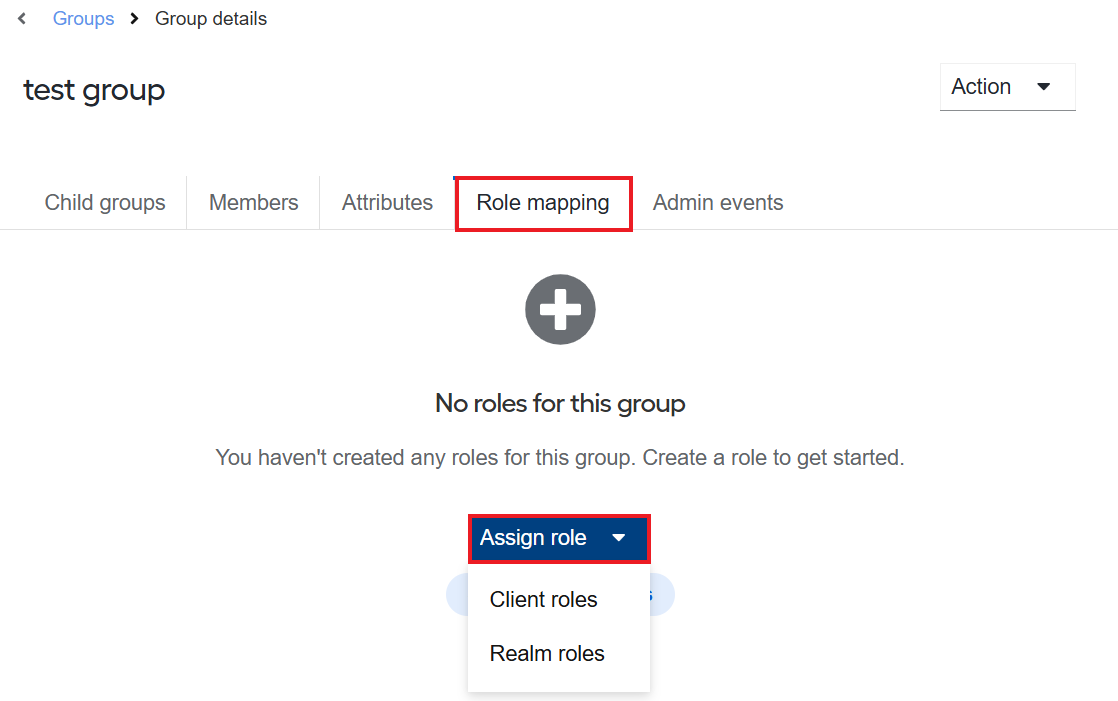1118x701 pixels.
Task: Open the Action dropdown menu
Action: point(1007,87)
